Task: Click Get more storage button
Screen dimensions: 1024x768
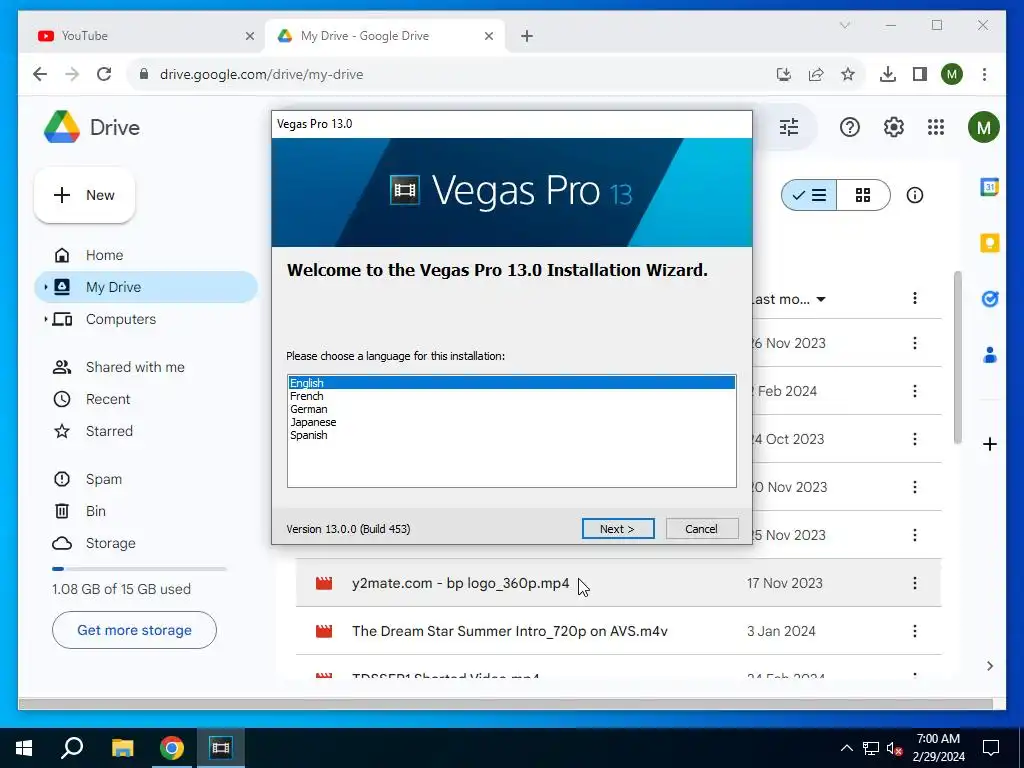Action: point(134,630)
